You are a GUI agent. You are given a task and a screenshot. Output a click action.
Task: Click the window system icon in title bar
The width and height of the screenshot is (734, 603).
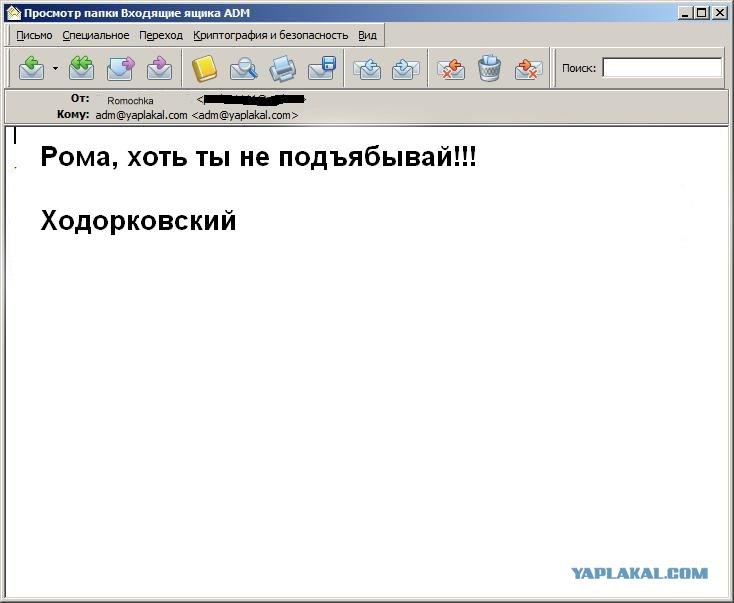[x=14, y=13]
